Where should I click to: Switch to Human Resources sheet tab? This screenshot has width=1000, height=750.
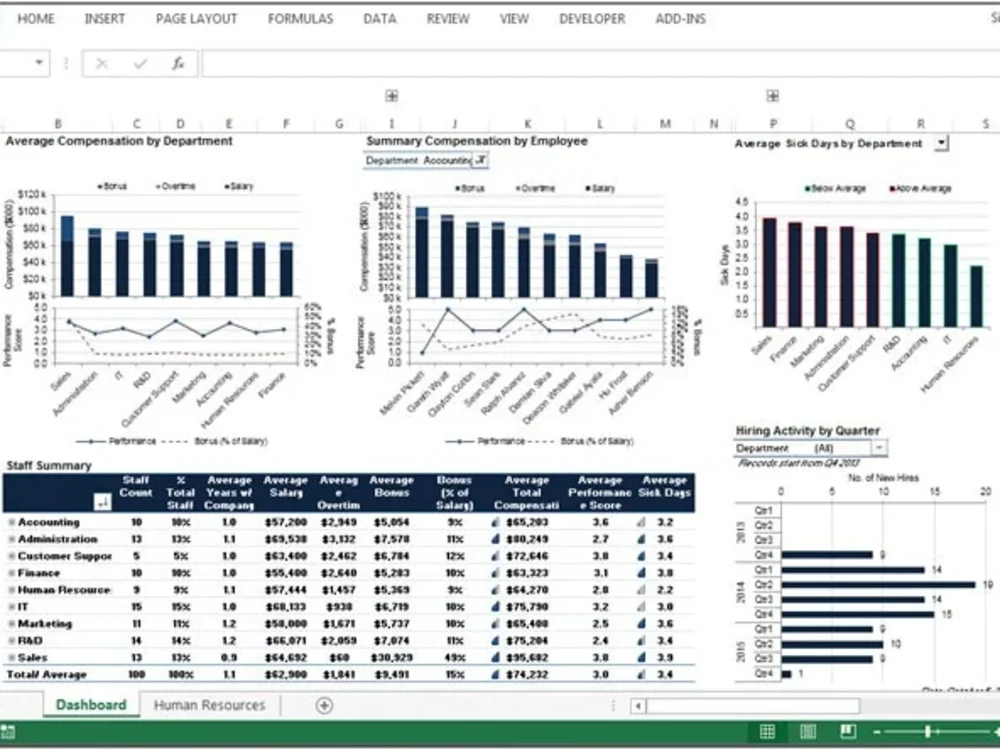[209, 705]
